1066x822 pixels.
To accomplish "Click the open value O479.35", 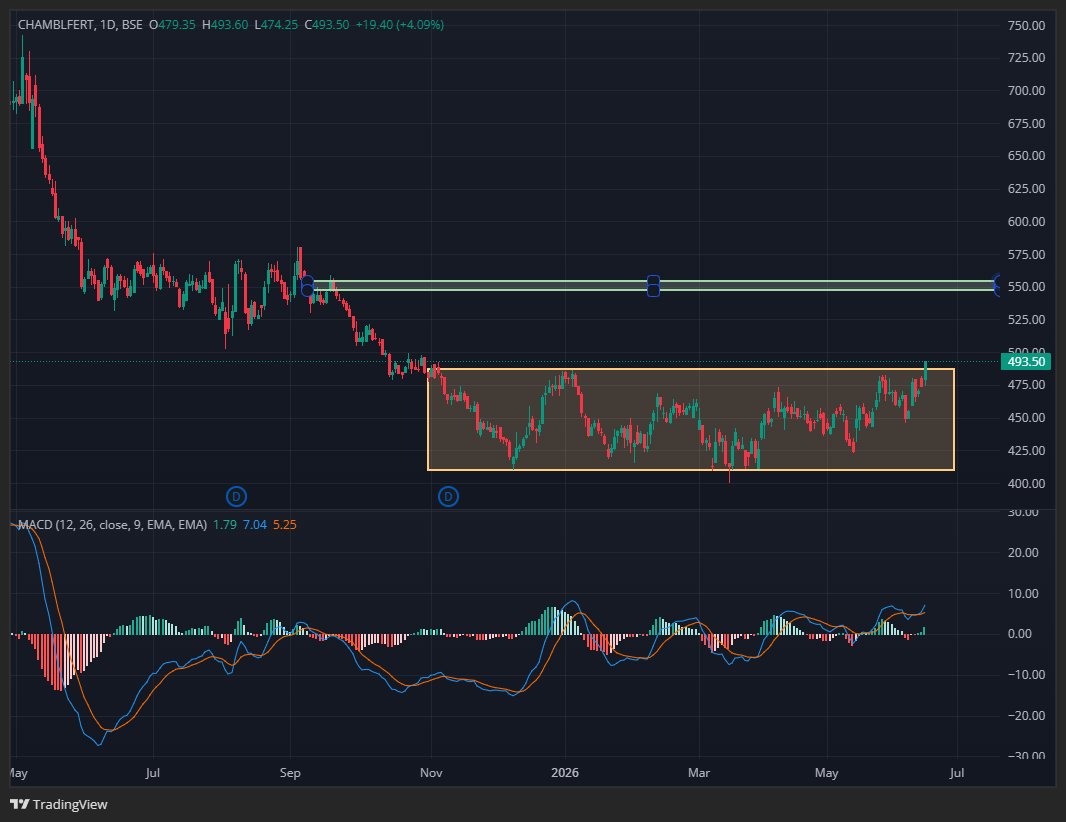I will [172, 24].
